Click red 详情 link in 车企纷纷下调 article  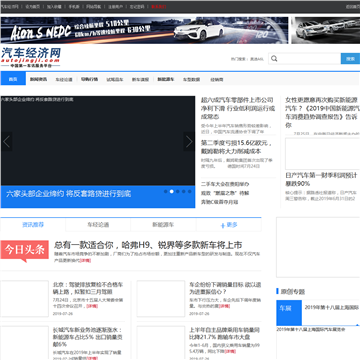225,306
